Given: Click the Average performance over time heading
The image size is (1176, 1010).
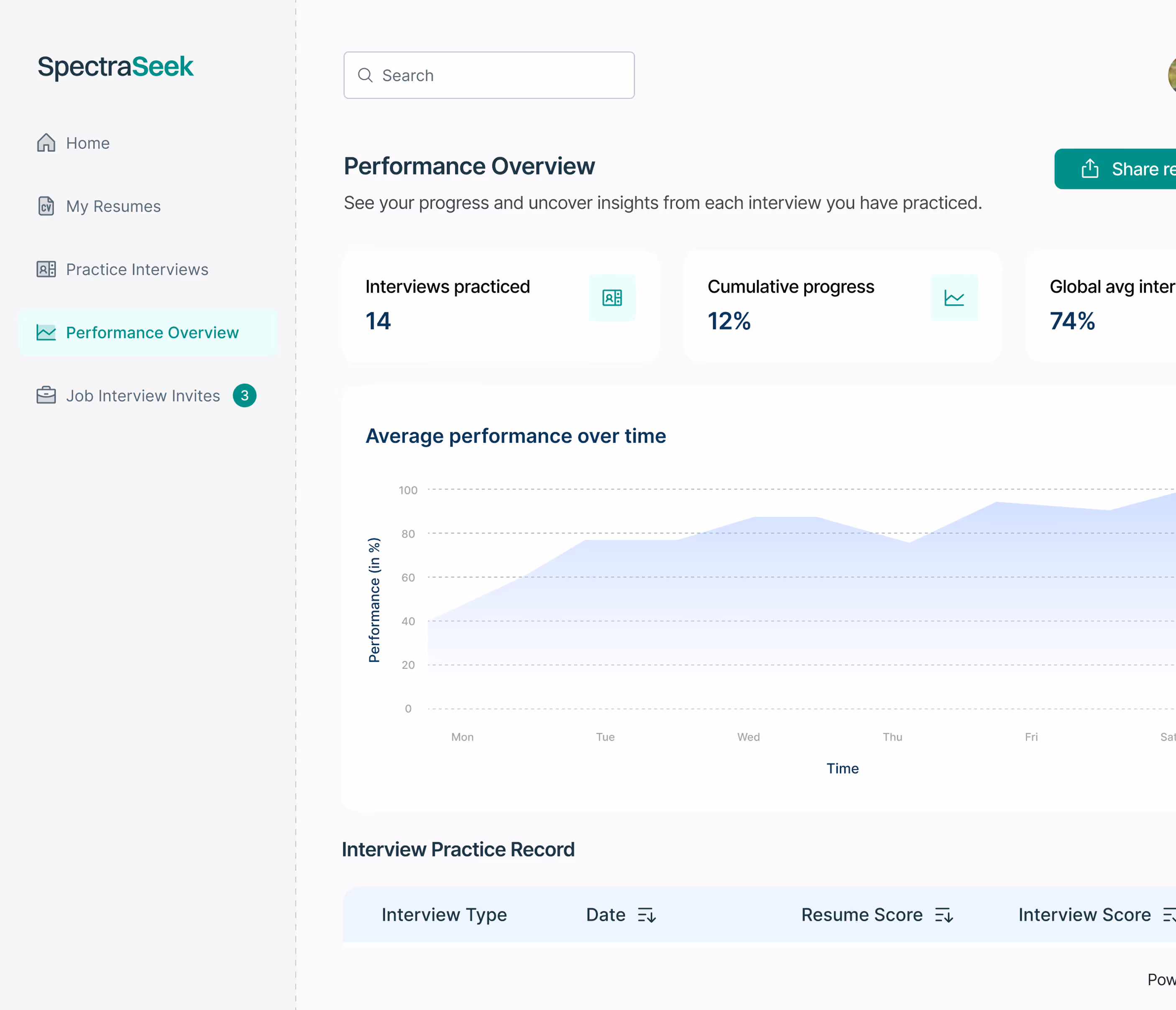Looking at the screenshot, I should pyautogui.click(x=516, y=436).
